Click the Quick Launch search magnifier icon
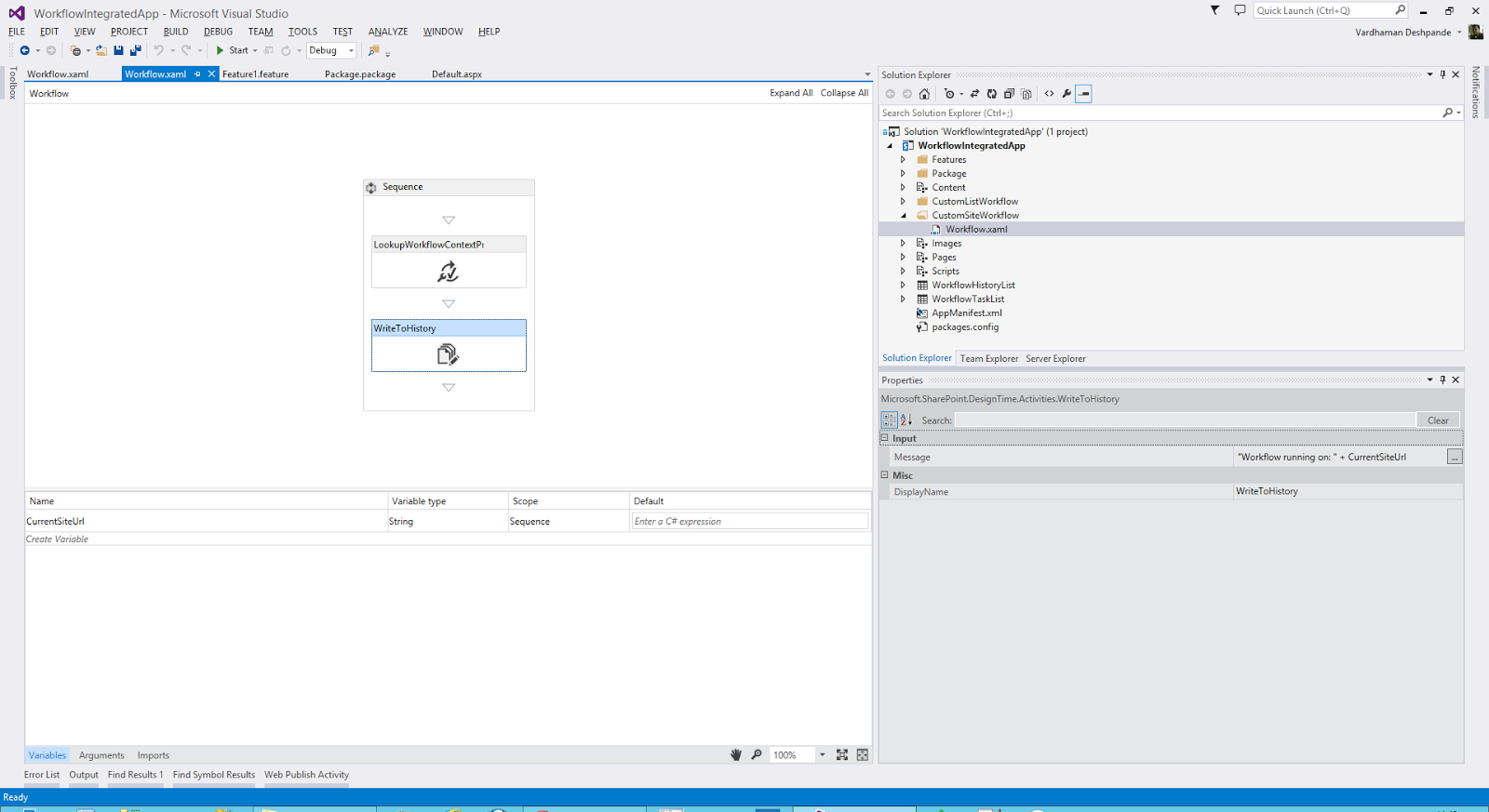1489x812 pixels. point(1400,10)
